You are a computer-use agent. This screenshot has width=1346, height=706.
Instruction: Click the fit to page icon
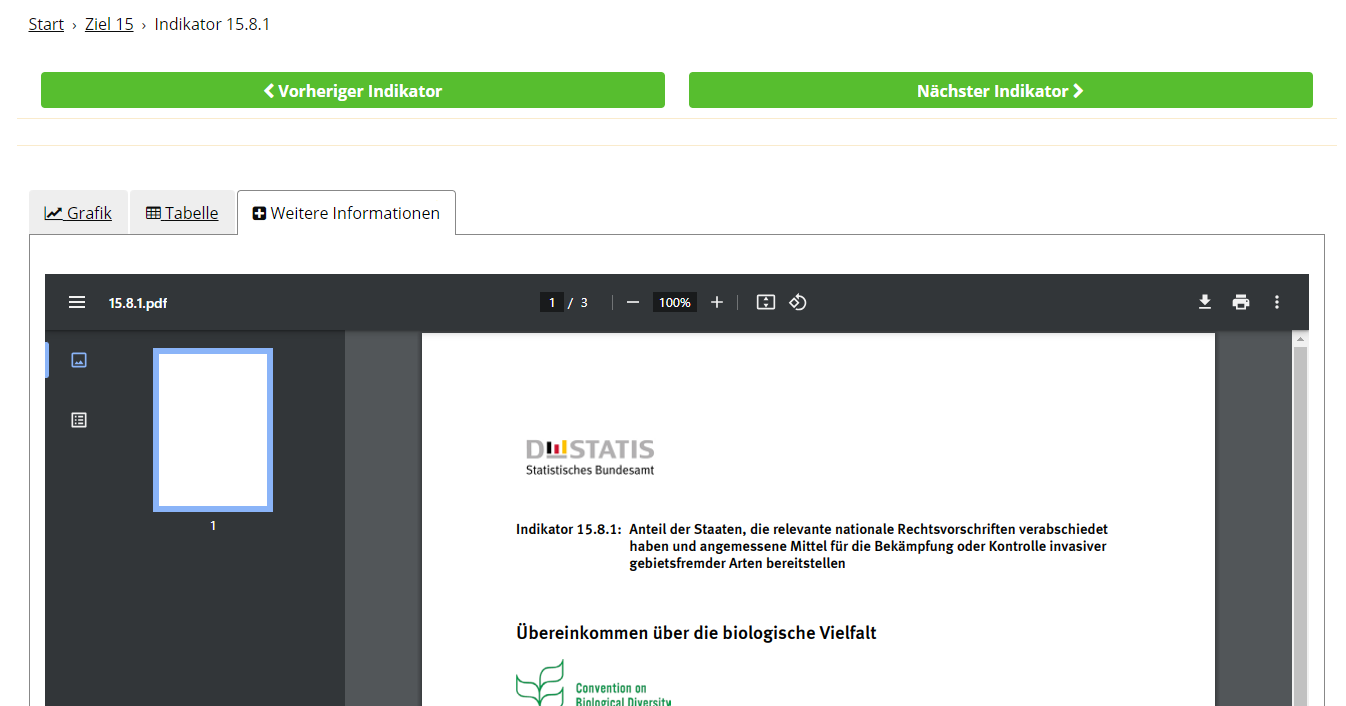[766, 302]
